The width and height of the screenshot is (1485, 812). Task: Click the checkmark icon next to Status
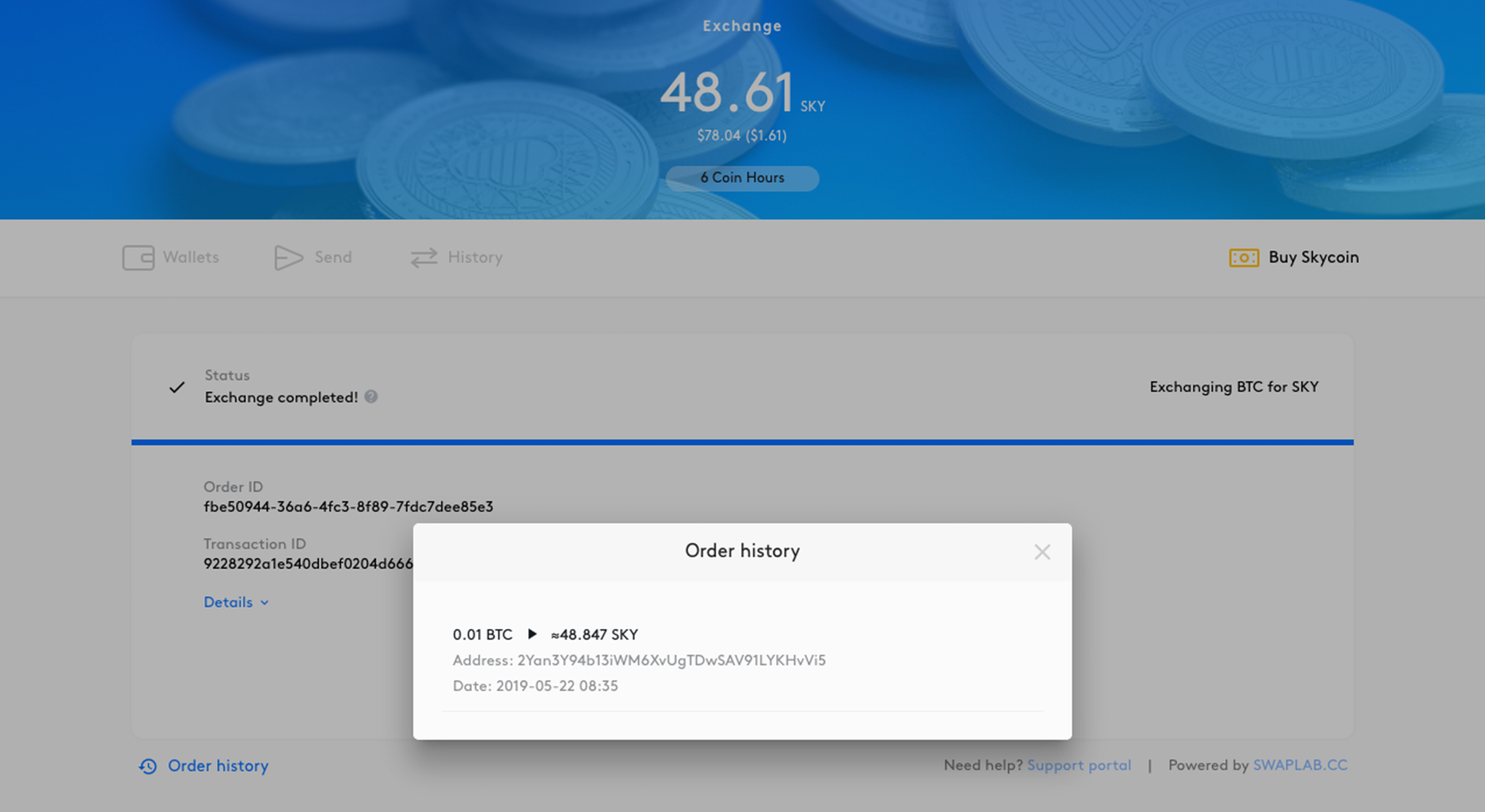[x=176, y=387]
